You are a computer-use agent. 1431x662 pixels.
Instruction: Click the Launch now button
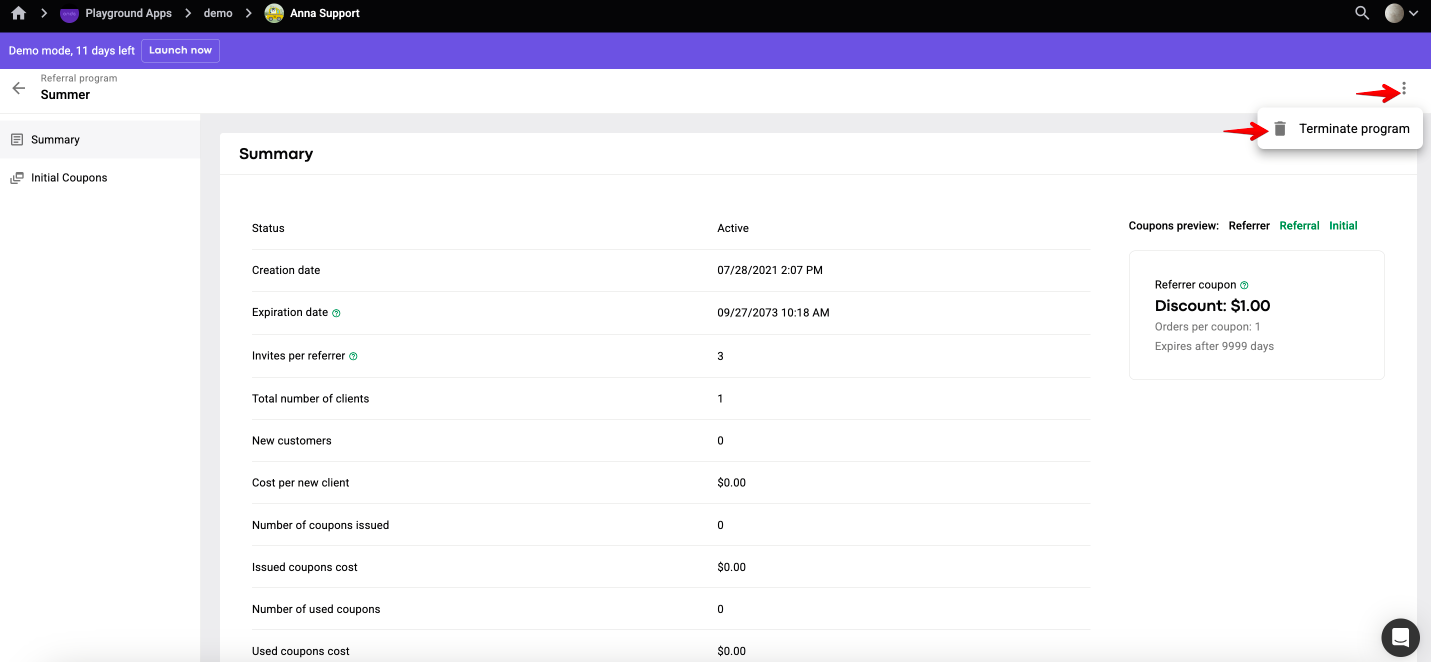tap(181, 50)
